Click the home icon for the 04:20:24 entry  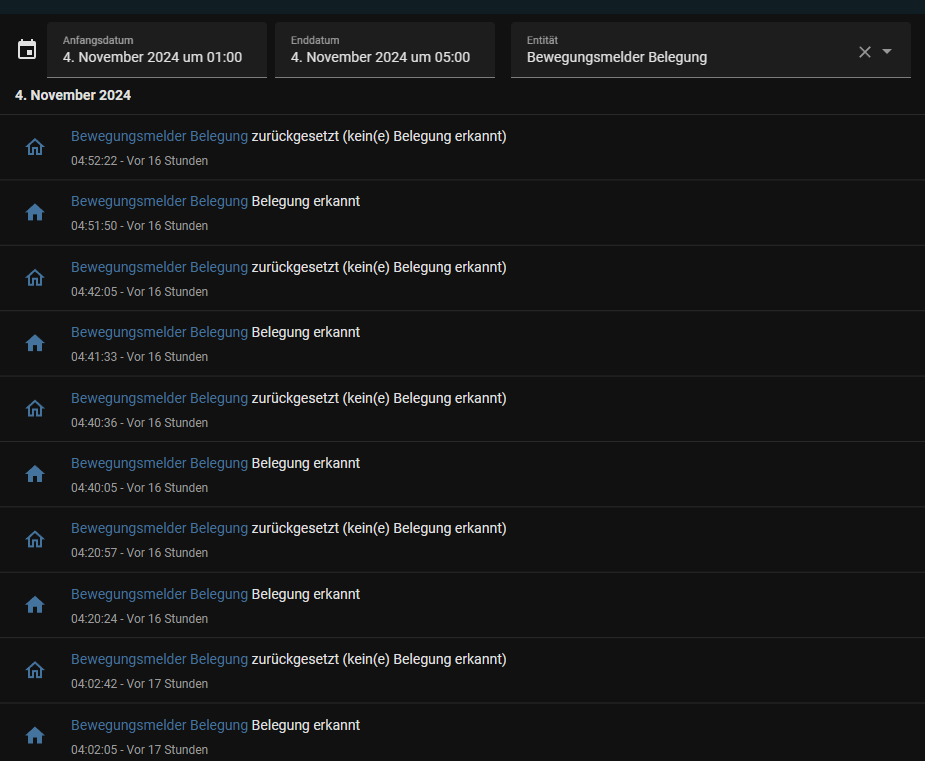pyautogui.click(x=35, y=605)
